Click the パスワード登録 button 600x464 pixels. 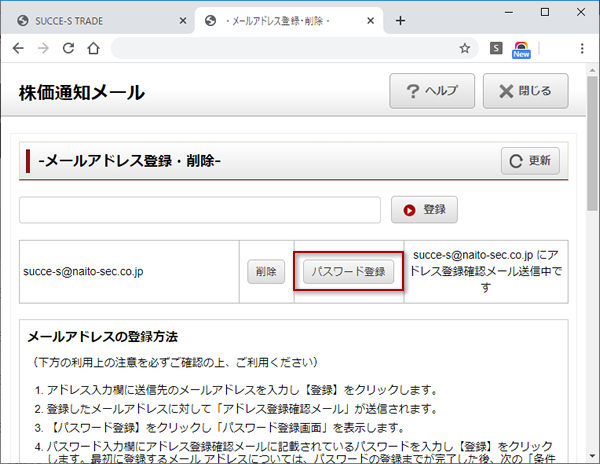pos(348,271)
